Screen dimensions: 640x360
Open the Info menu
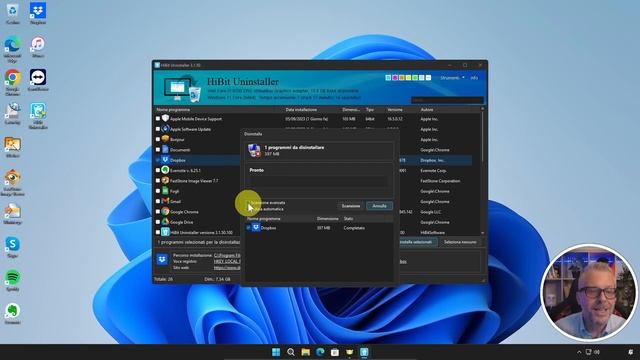pos(474,78)
